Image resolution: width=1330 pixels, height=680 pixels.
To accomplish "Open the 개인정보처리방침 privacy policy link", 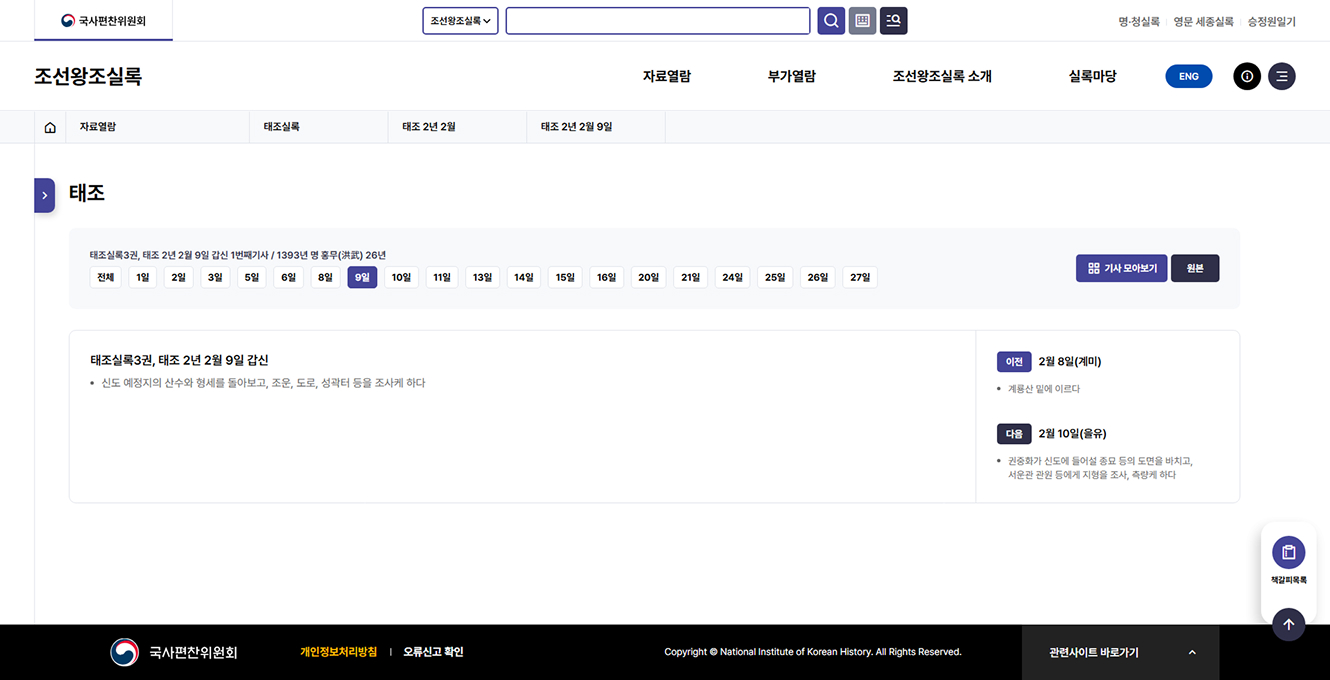I will [338, 651].
